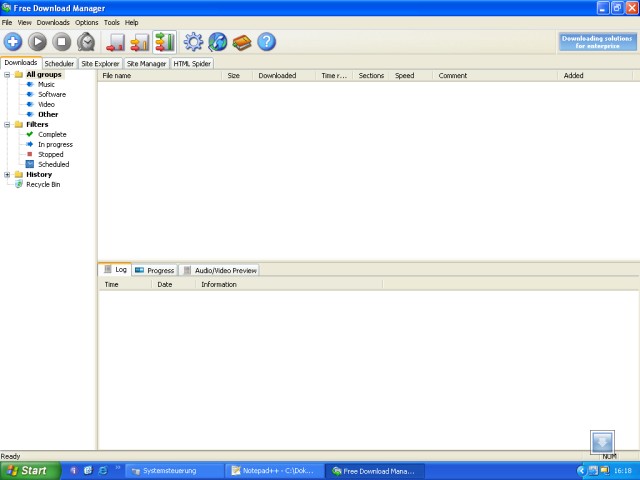Start downloads with the play icon
The width and height of the screenshot is (640, 480).
[x=37, y=42]
